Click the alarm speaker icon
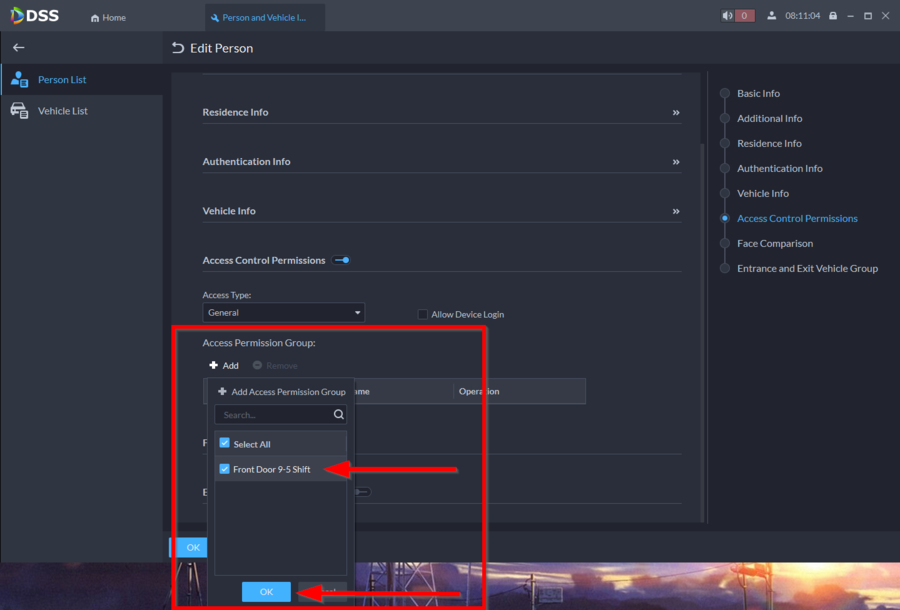 point(727,16)
